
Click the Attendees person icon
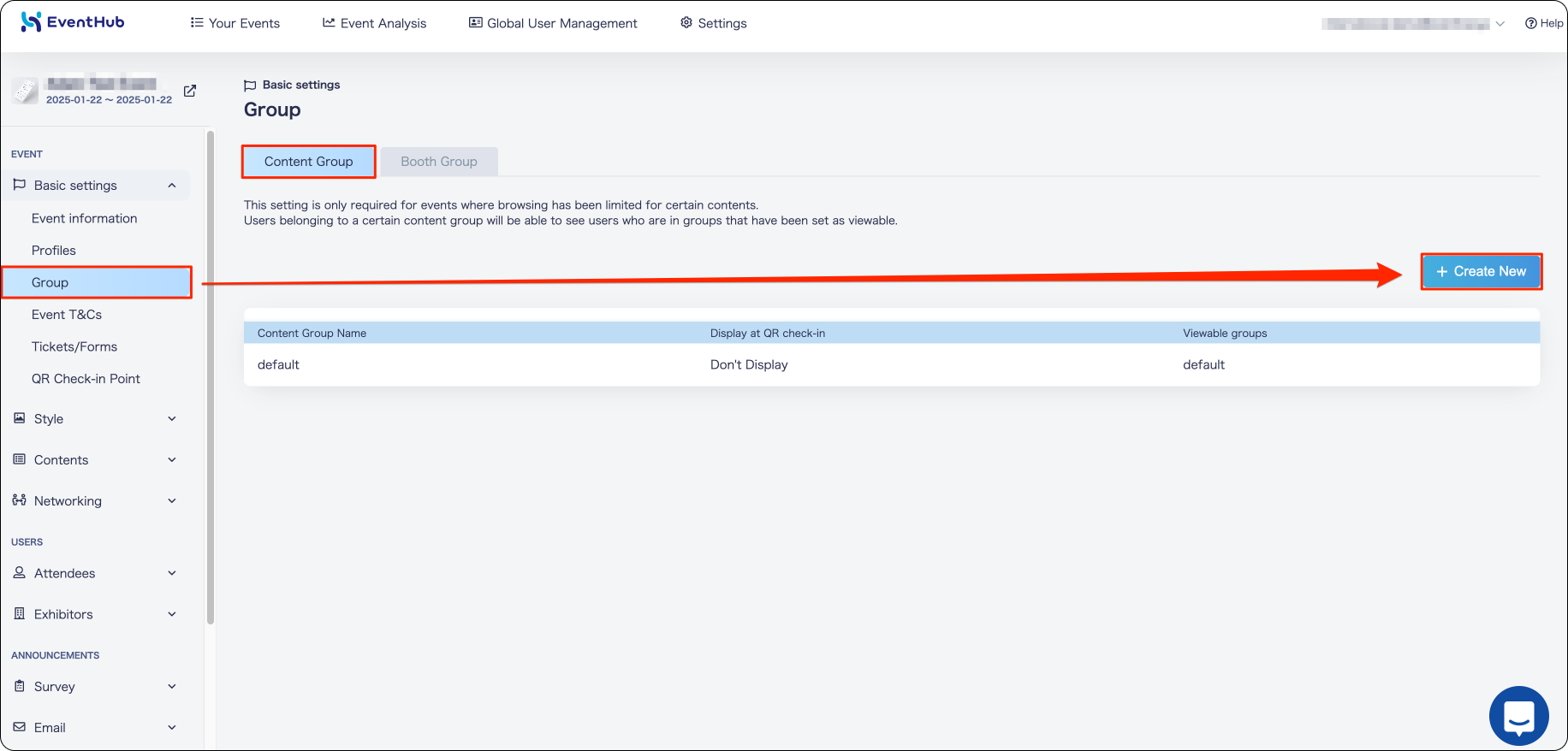pyautogui.click(x=20, y=572)
